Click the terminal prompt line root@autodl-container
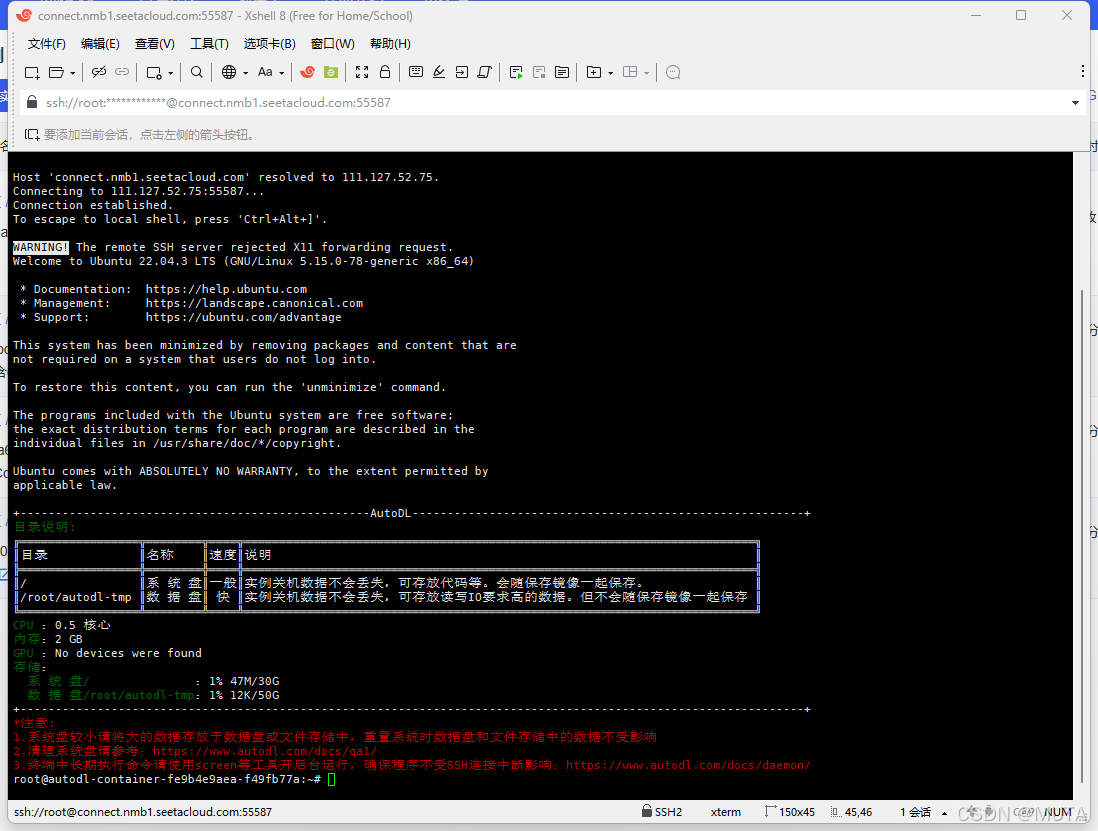This screenshot has width=1098, height=831. (167, 779)
